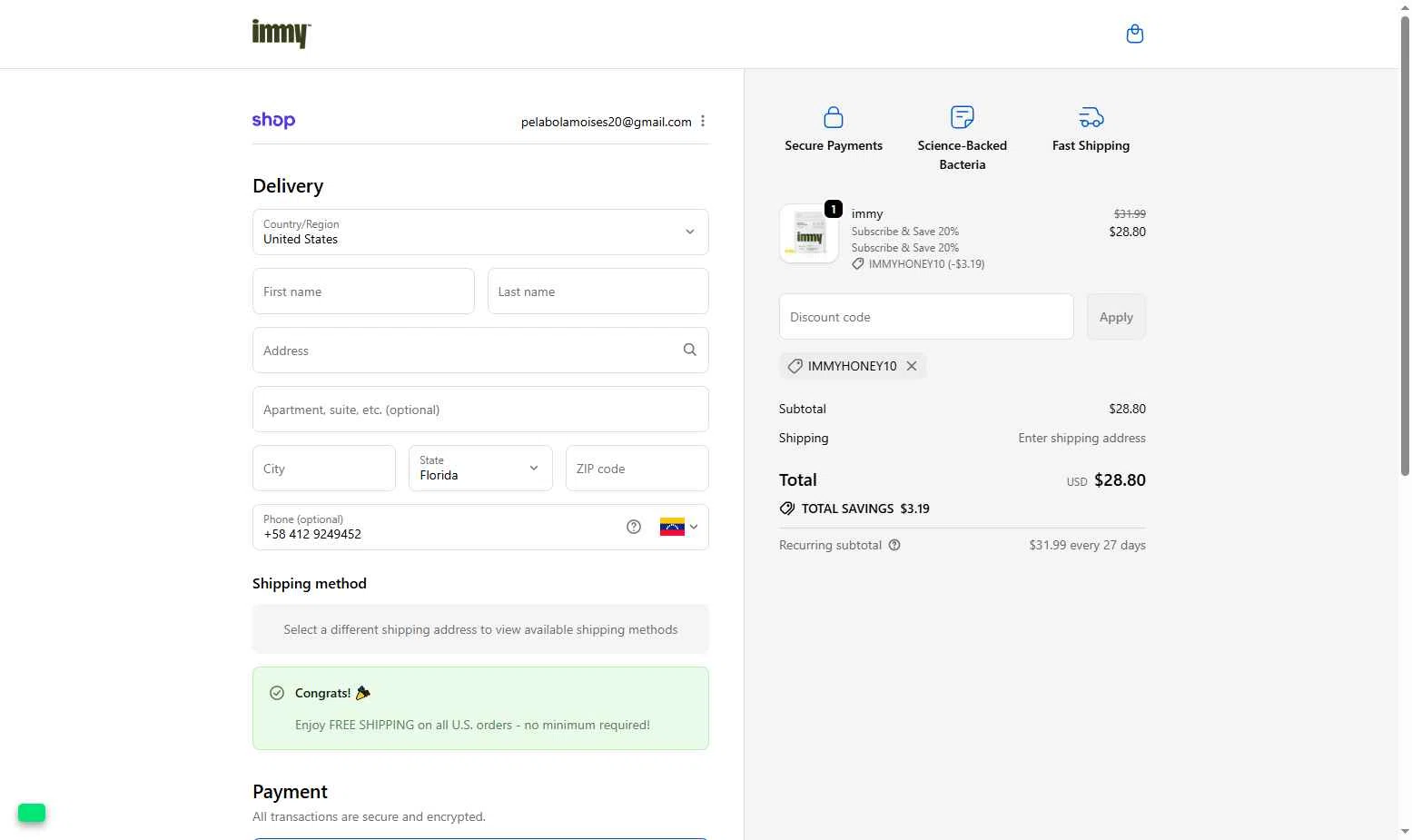Open the shopping bag cart icon
The width and height of the screenshot is (1412, 840).
pyautogui.click(x=1134, y=34)
